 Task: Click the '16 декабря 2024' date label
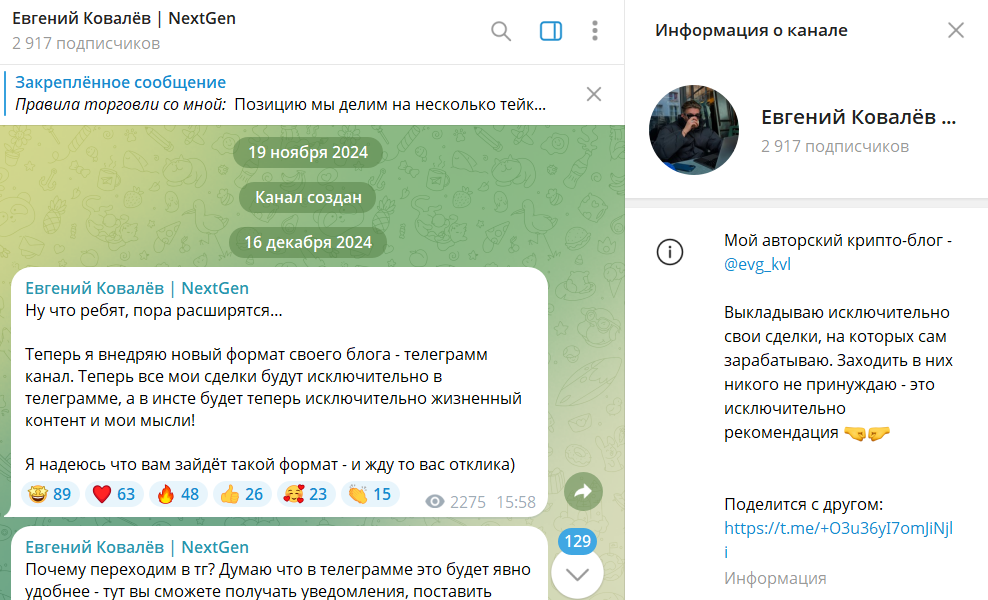(x=308, y=243)
